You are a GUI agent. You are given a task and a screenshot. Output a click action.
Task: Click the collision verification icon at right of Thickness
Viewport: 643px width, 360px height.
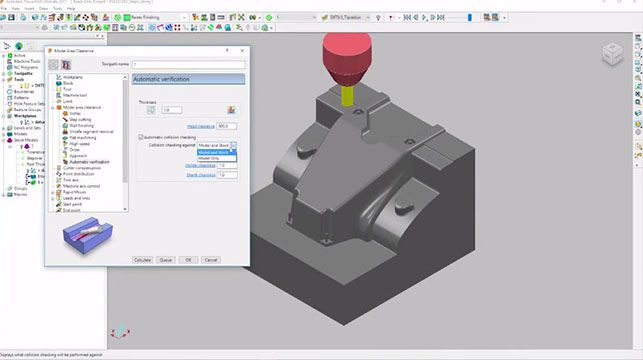231,109
